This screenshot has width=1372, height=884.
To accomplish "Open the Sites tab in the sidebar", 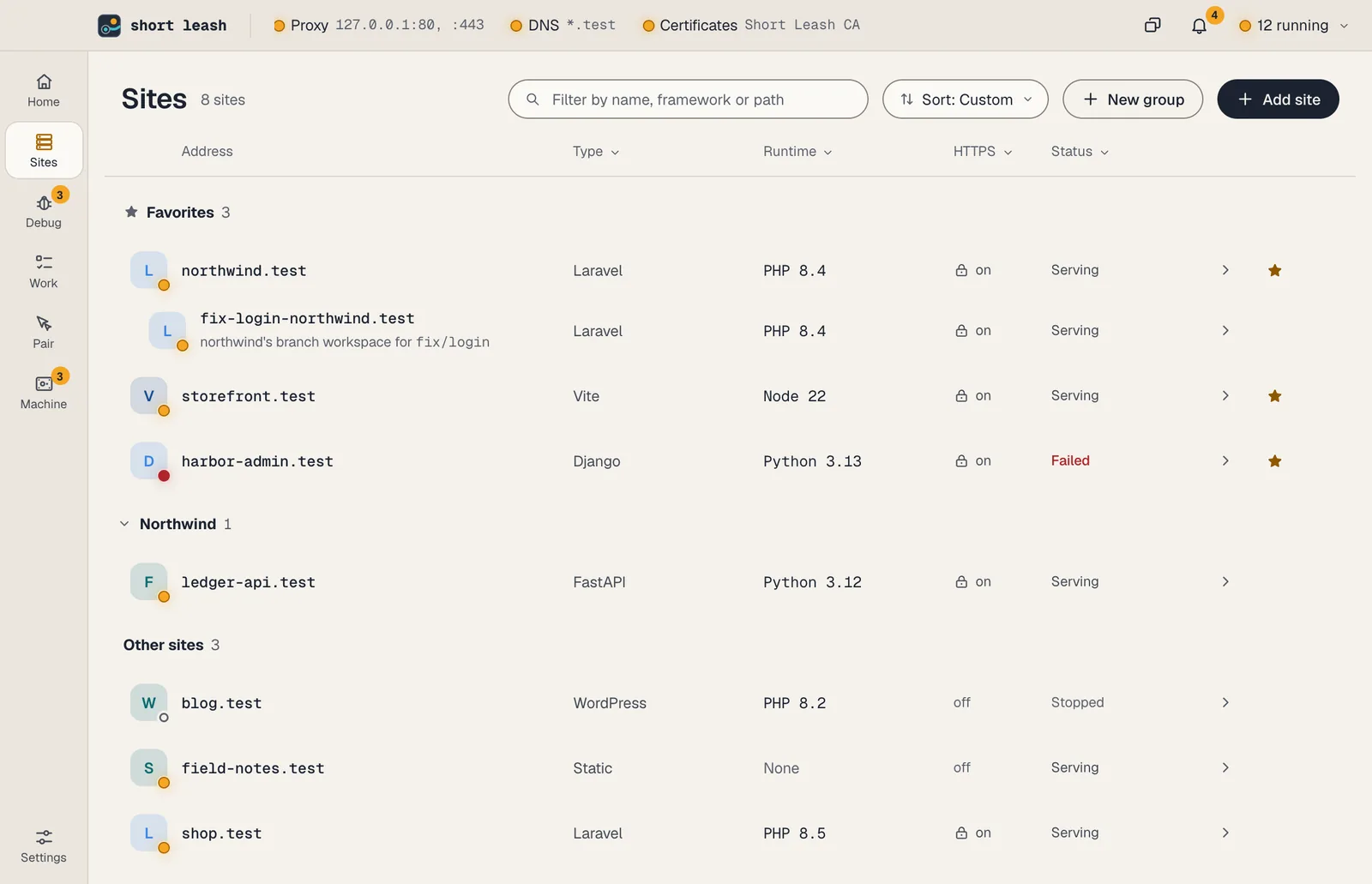I will pos(44,150).
